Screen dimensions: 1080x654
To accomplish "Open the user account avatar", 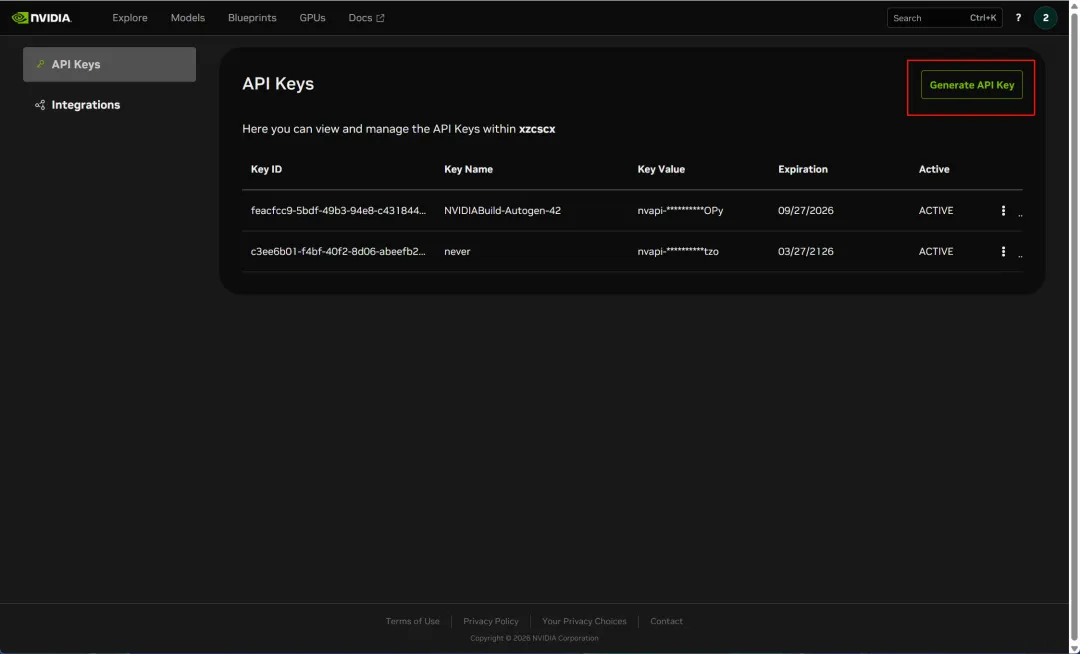I will [1046, 18].
